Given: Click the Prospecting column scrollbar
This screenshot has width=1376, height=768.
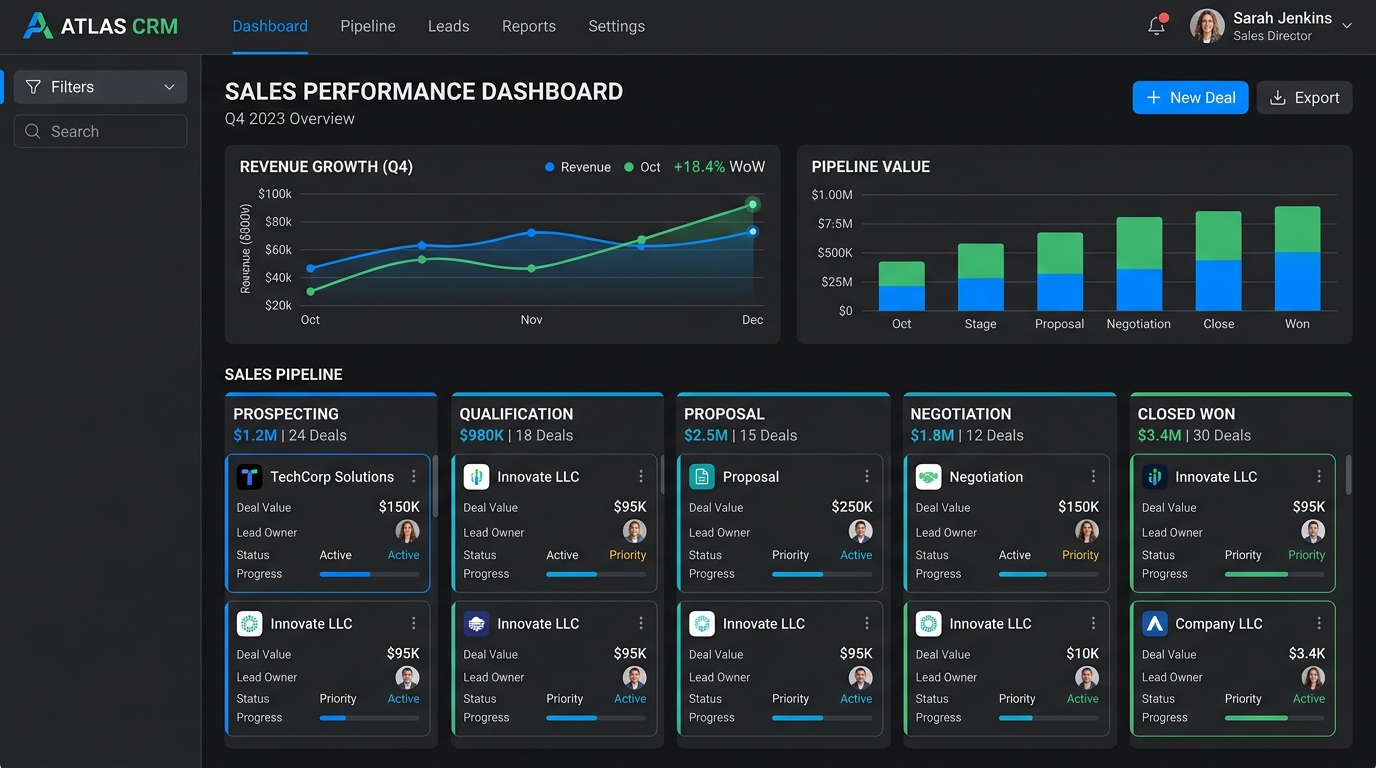Looking at the screenshot, I should 435,487.
